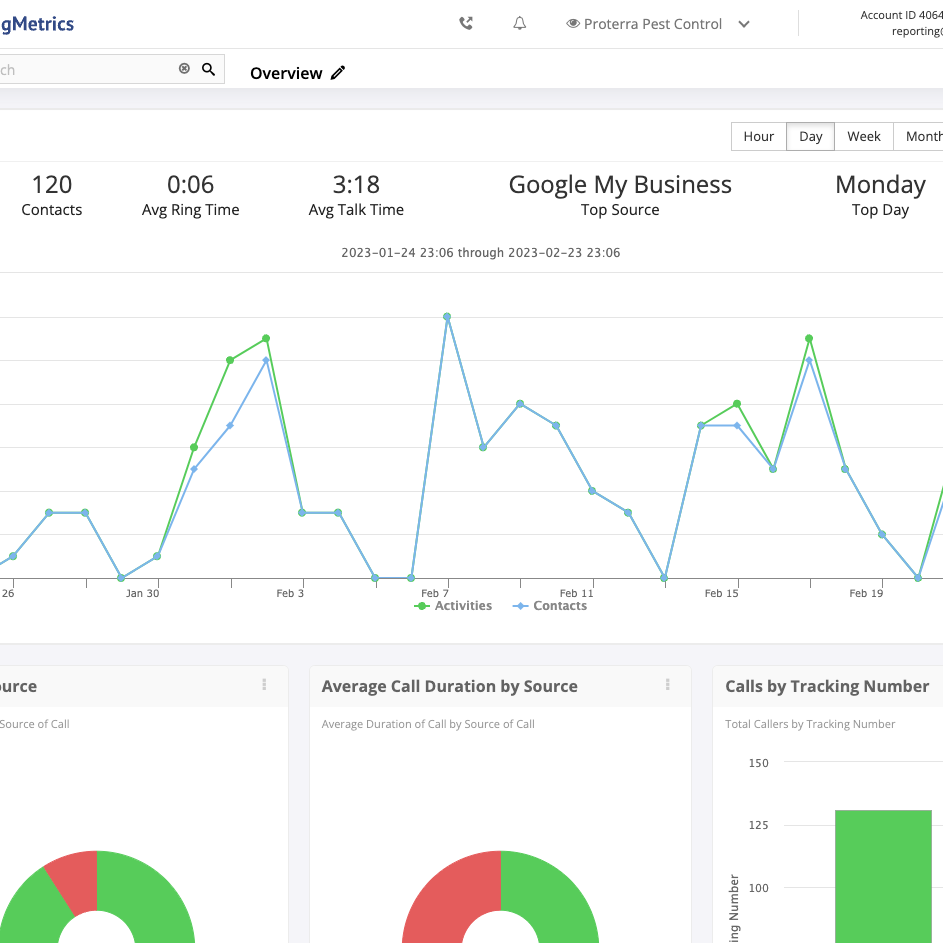
Task: Click the magnifying glass search icon
Action: pos(208,69)
